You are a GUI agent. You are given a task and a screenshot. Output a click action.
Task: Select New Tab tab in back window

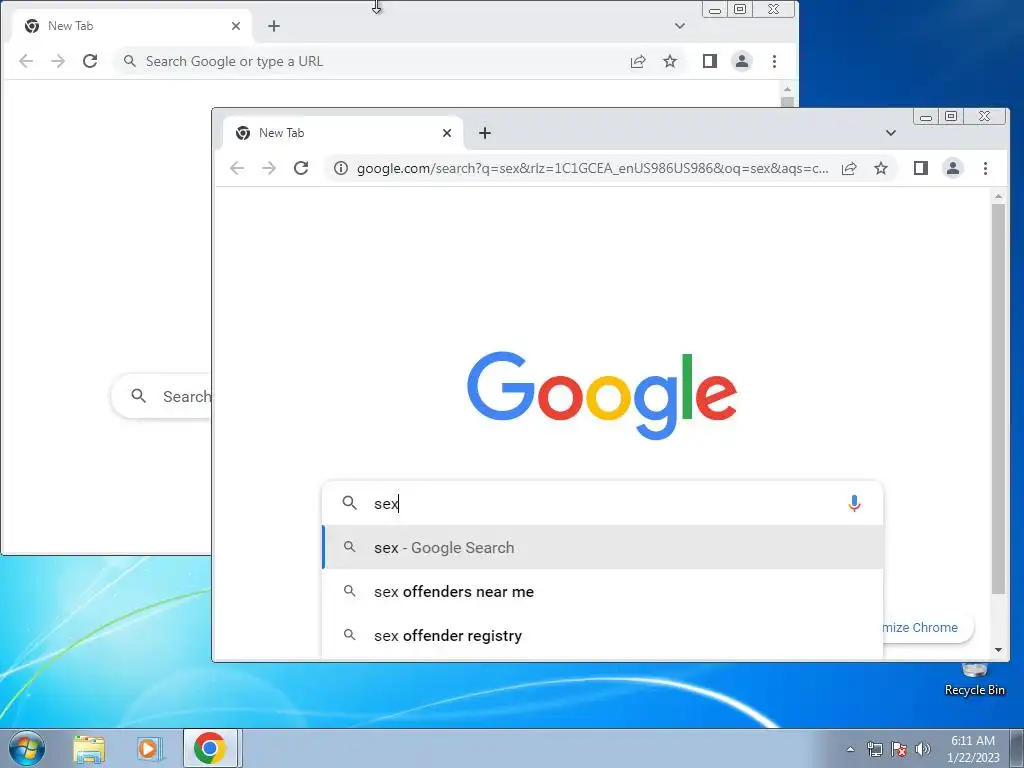point(132,26)
